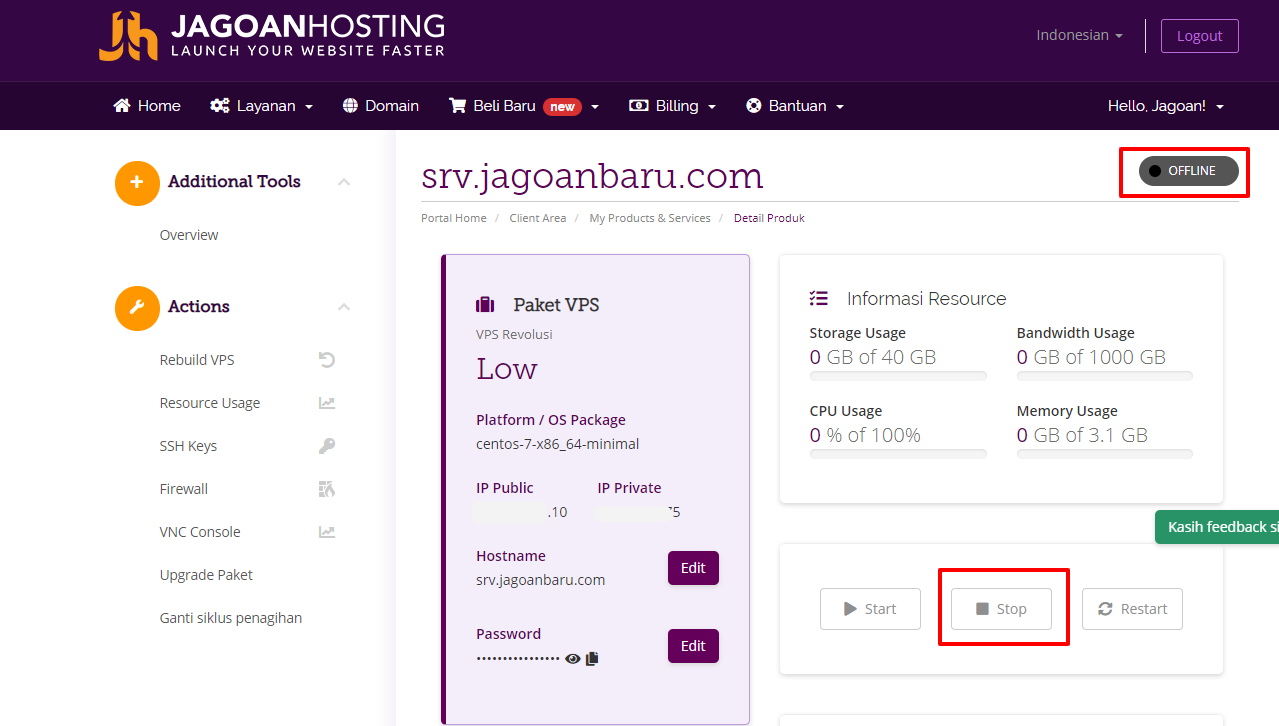The width and height of the screenshot is (1279, 726).
Task: Collapse the Actions section
Action: pos(344,307)
